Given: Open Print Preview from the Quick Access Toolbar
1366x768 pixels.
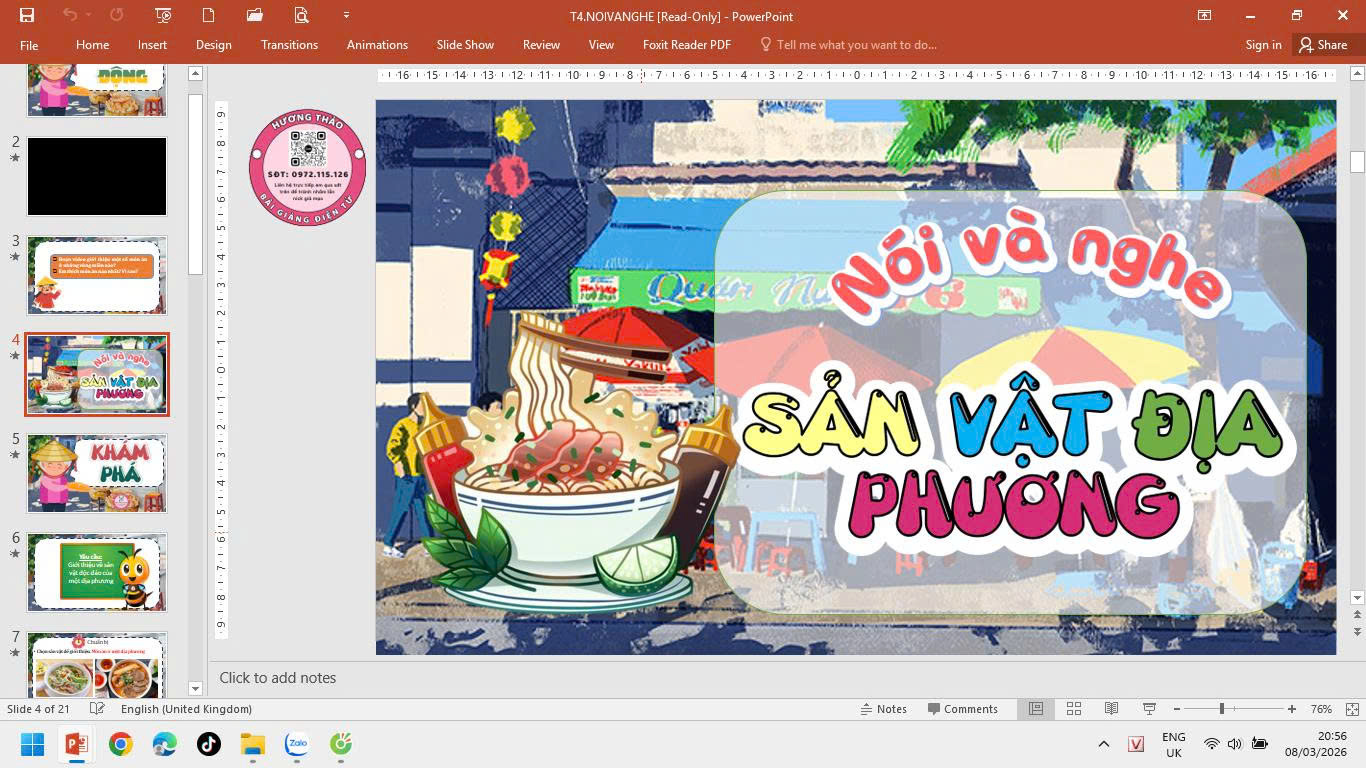Looking at the screenshot, I should point(301,15).
